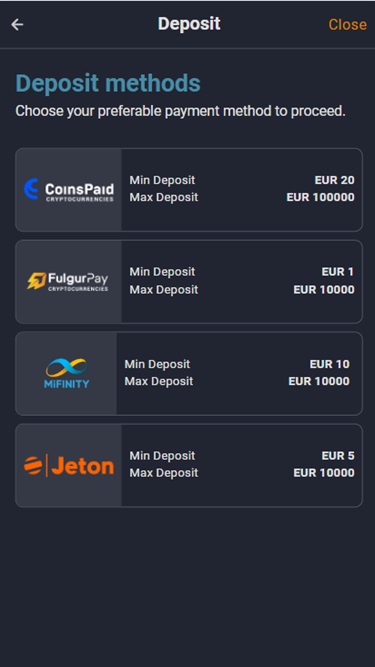The height and width of the screenshot is (667, 375).
Task: Close the Deposit panel
Action: pos(347,25)
